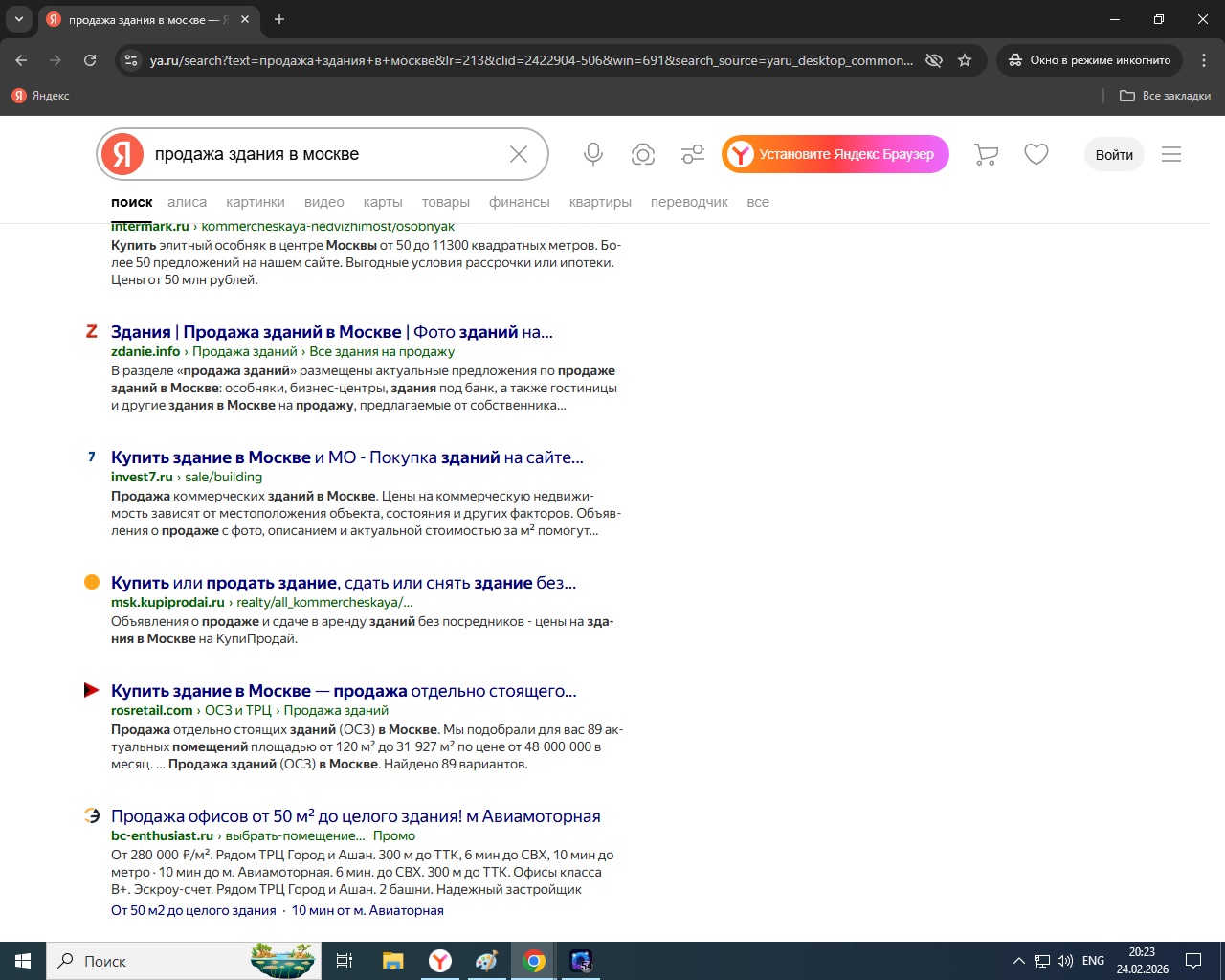Viewport: 1225px width, 980px height.
Task: Click the browser address bar URL
Action: point(531,60)
